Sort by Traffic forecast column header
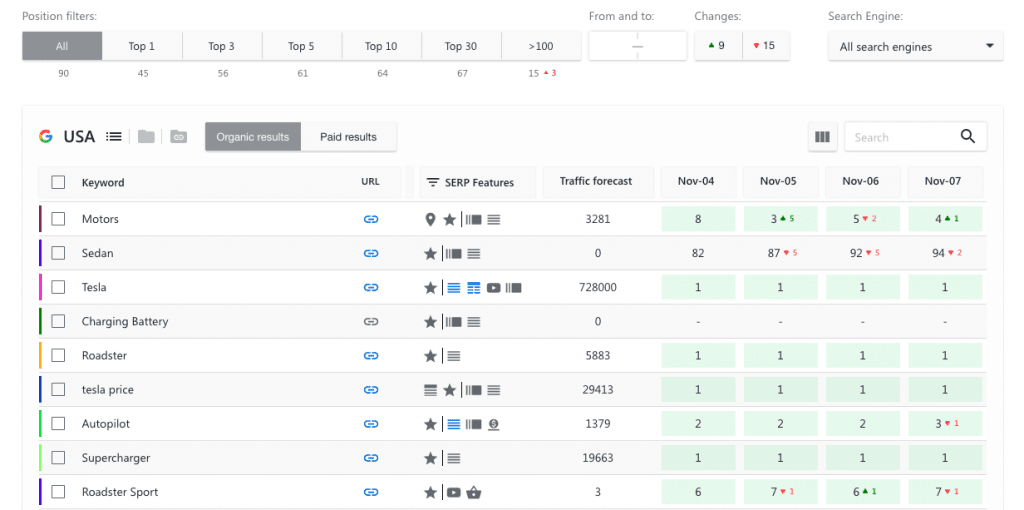The image size is (1024, 510). click(x=596, y=182)
